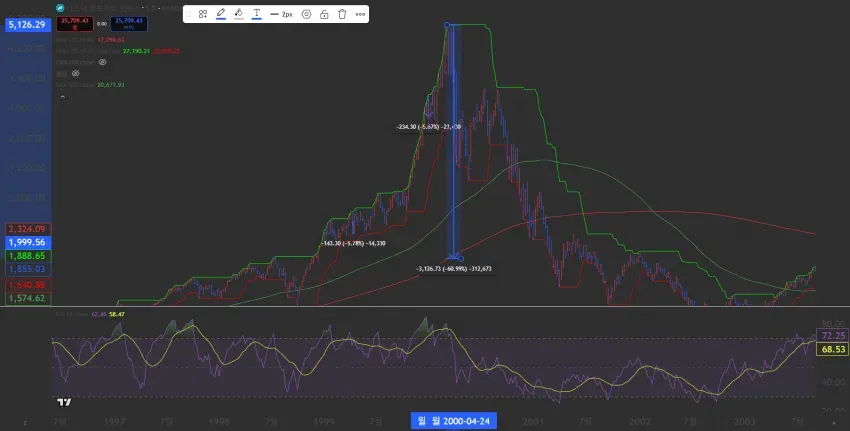Click the -3,126.73 (-60.99%) measurement label

(x=454, y=269)
